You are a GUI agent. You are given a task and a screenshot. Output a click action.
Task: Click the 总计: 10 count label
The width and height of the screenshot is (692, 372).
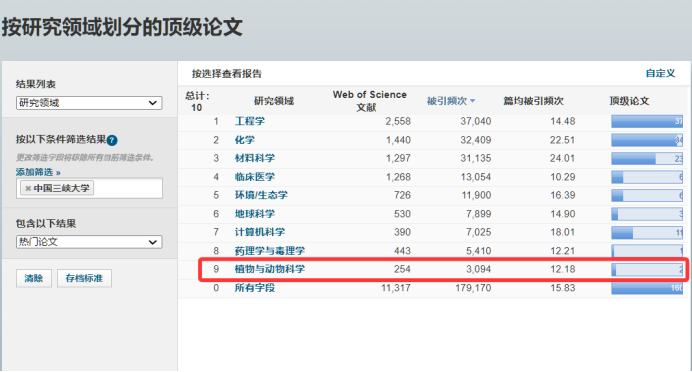(x=197, y=101)
